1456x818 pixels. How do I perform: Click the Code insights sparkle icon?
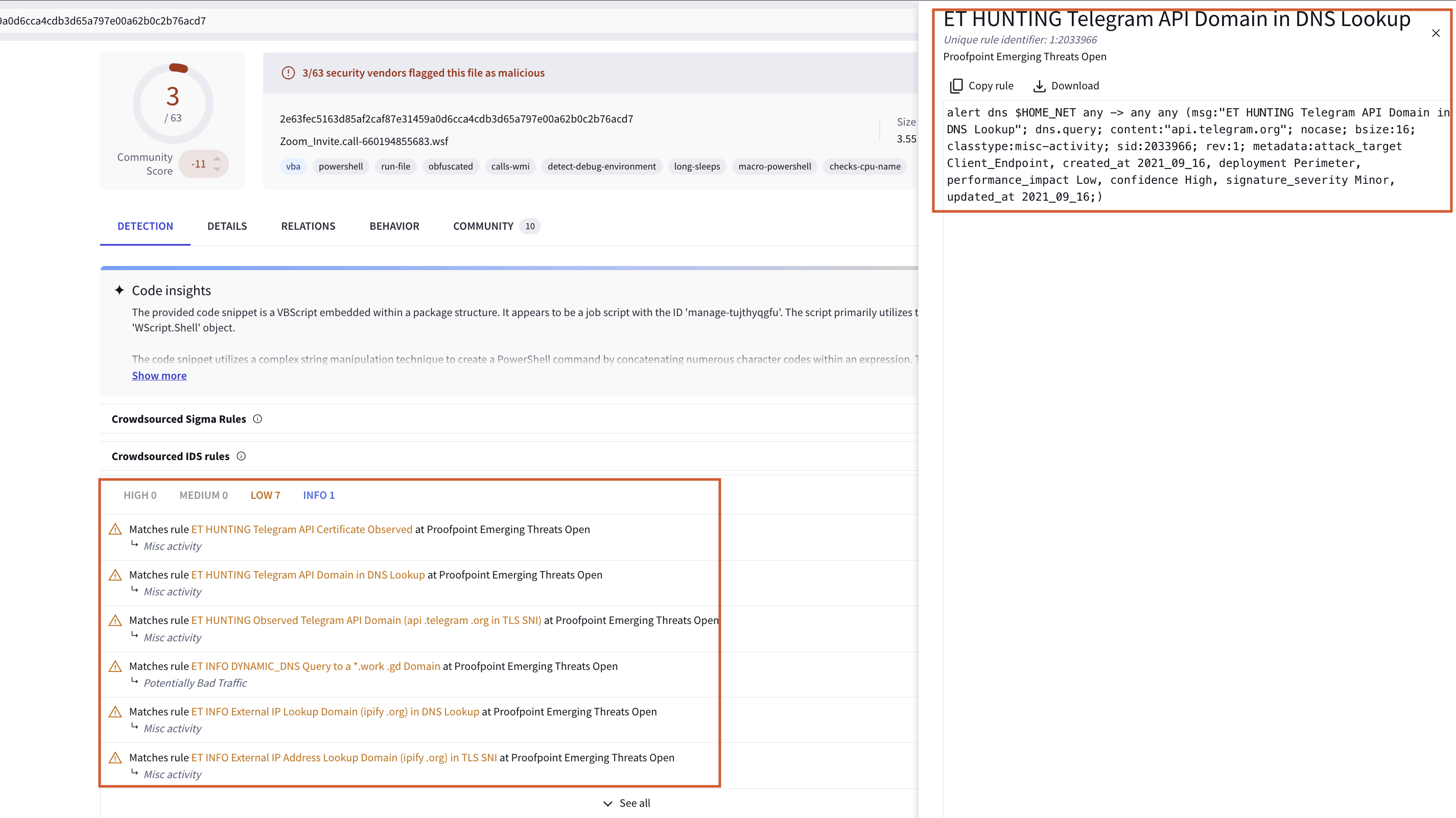(x=119, y=291)
